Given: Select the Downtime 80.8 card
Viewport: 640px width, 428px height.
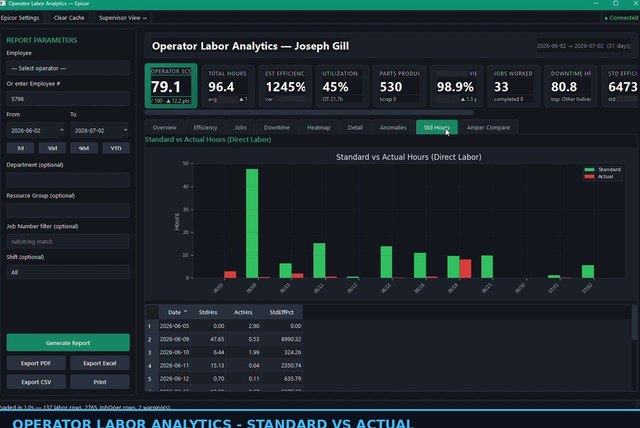Looking at the screenshot, I should click(571, 86).
